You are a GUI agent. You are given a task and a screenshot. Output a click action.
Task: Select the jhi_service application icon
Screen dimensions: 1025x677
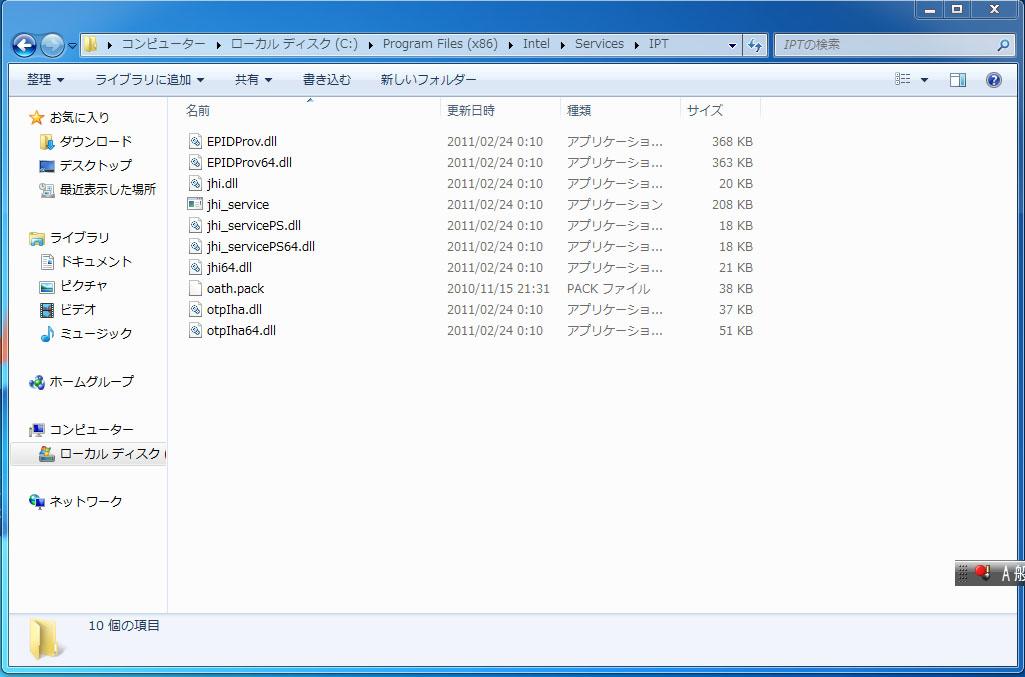coord(195,204)
